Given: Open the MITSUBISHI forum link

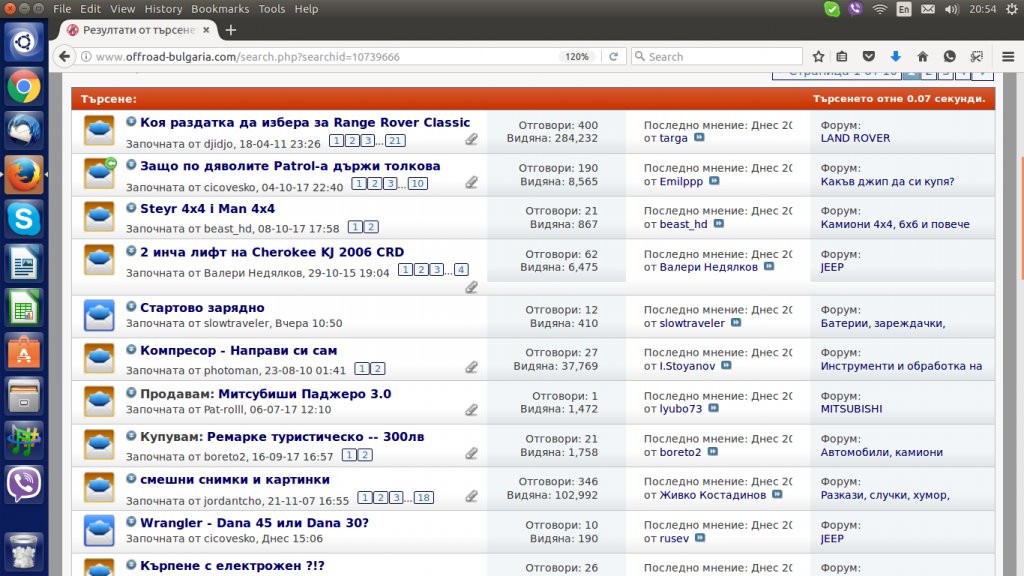Looking at the screenshot, I should (852, 409).
